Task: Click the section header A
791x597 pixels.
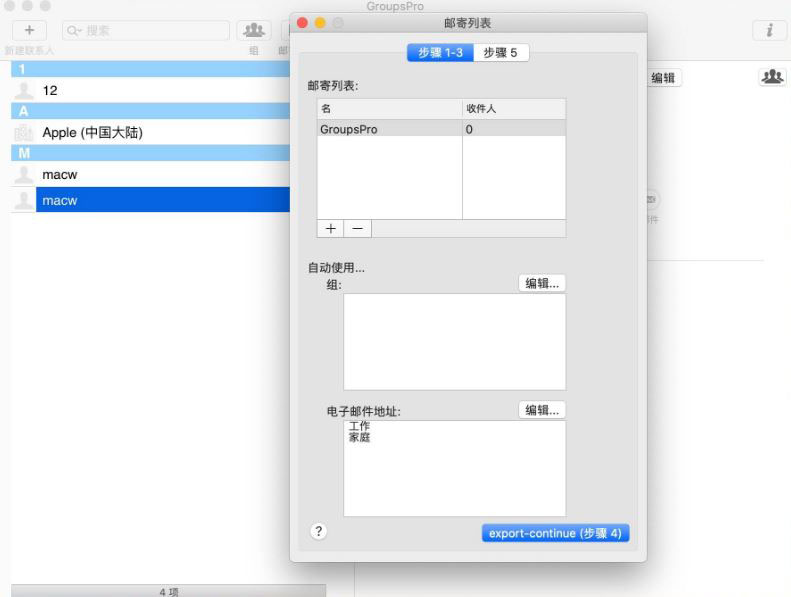Action: pyautogui.click(x=150, y=111)
